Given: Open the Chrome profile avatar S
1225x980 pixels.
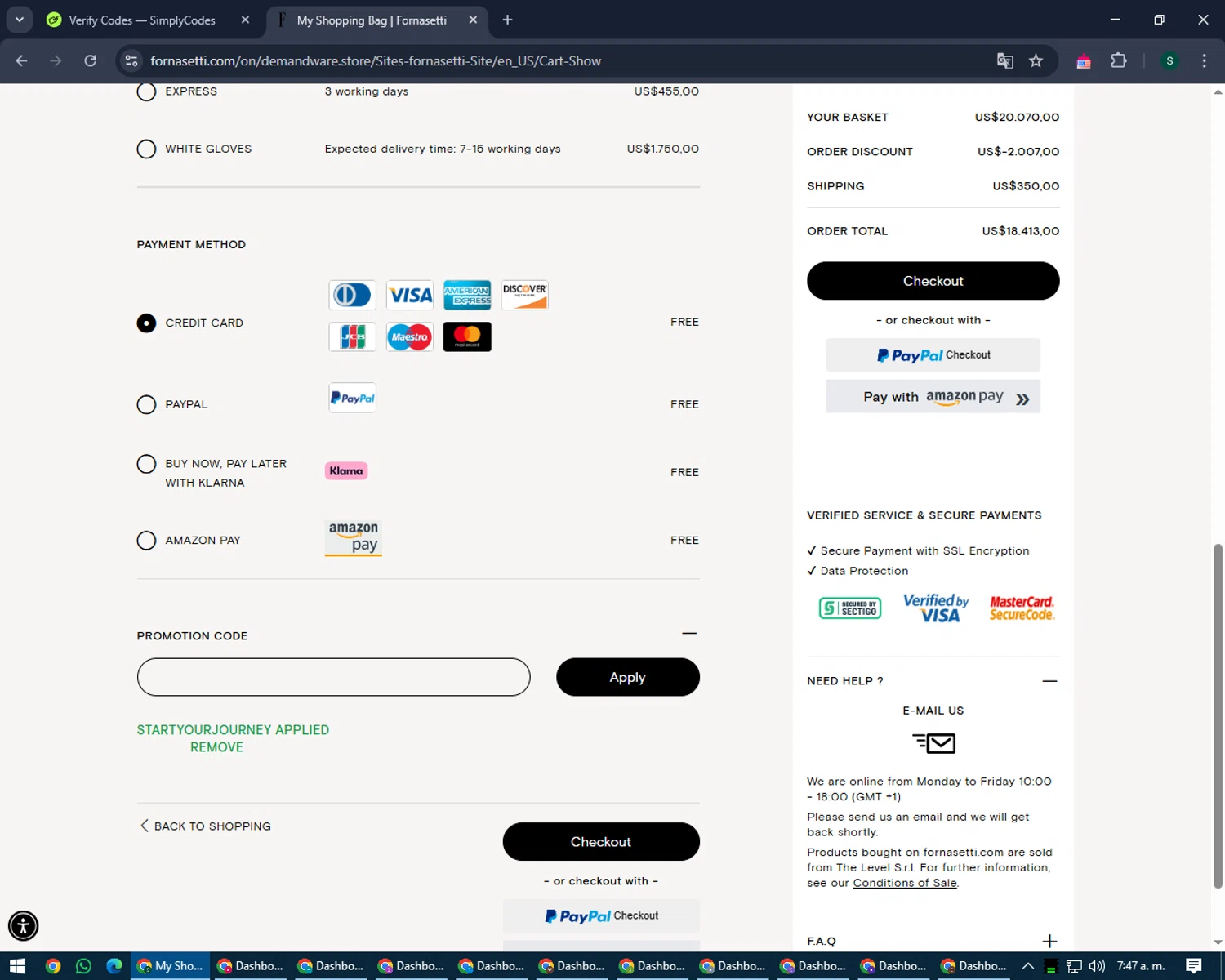Looking at the screenshot, I should tap(1169, 61).
